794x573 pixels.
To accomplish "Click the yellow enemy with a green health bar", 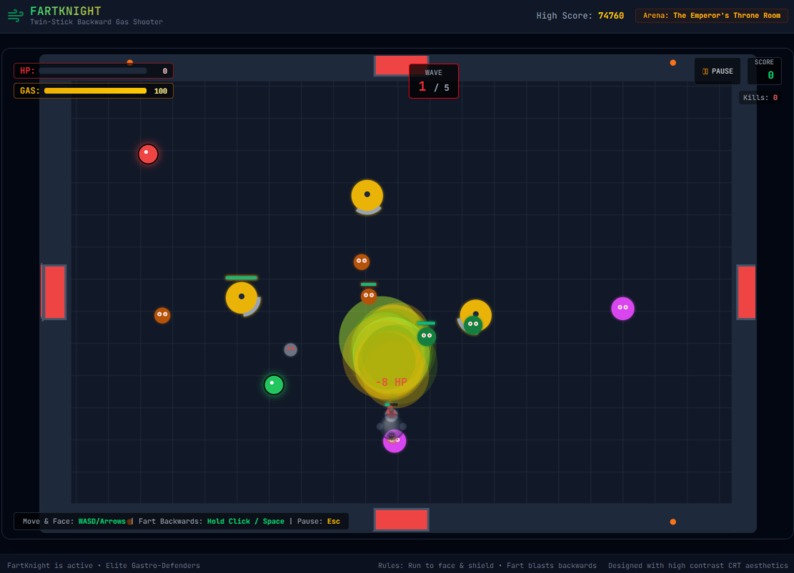I will click(x=242, y=298).
